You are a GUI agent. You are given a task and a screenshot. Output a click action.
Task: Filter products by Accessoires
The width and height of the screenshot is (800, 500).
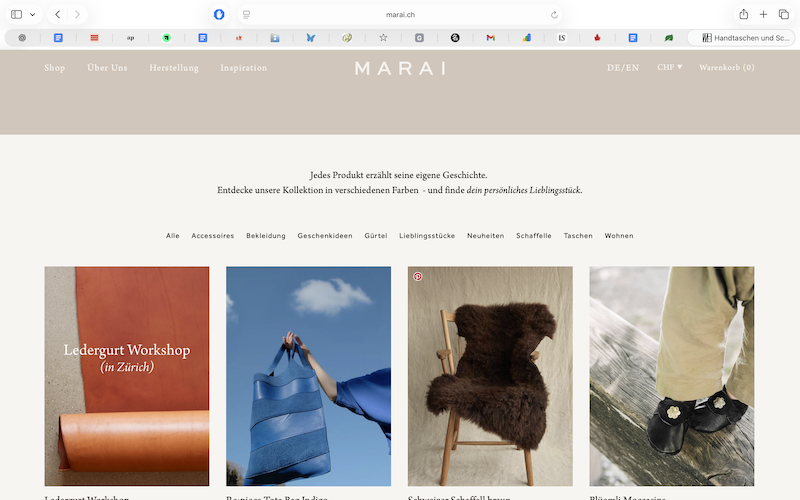[213, 236]
